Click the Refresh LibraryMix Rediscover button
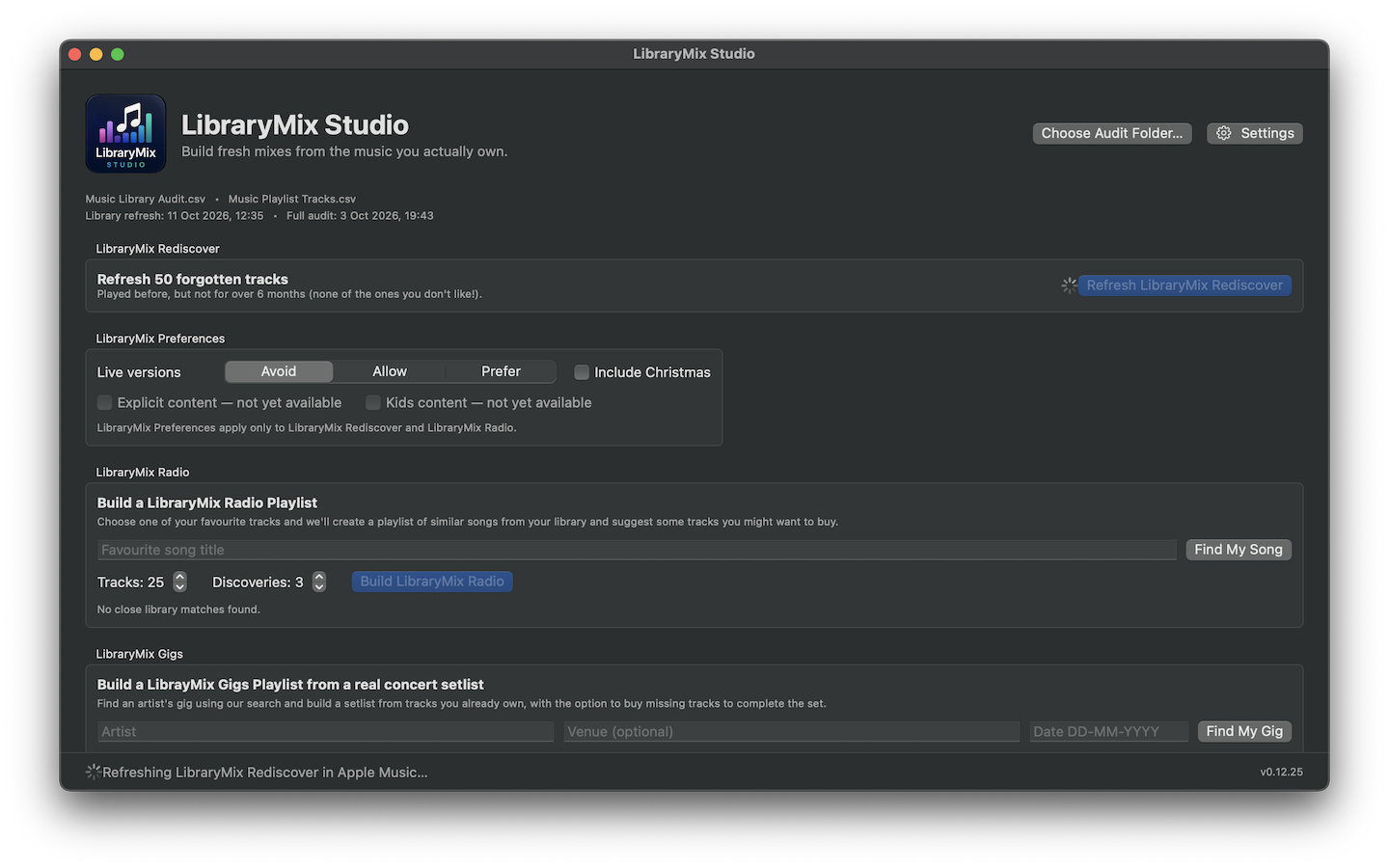 [x=1185, y=285]
